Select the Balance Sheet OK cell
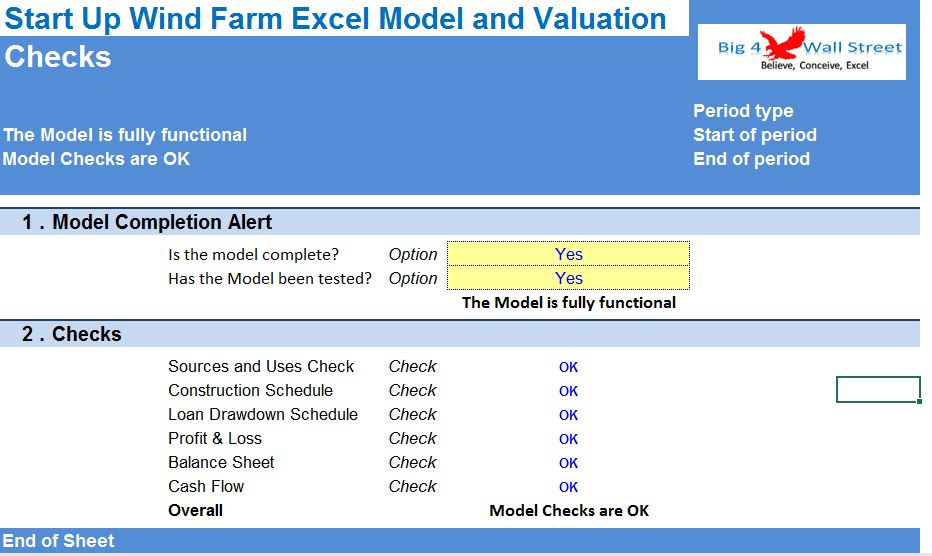The image size is (932, 556). click(x=568, y=463)
